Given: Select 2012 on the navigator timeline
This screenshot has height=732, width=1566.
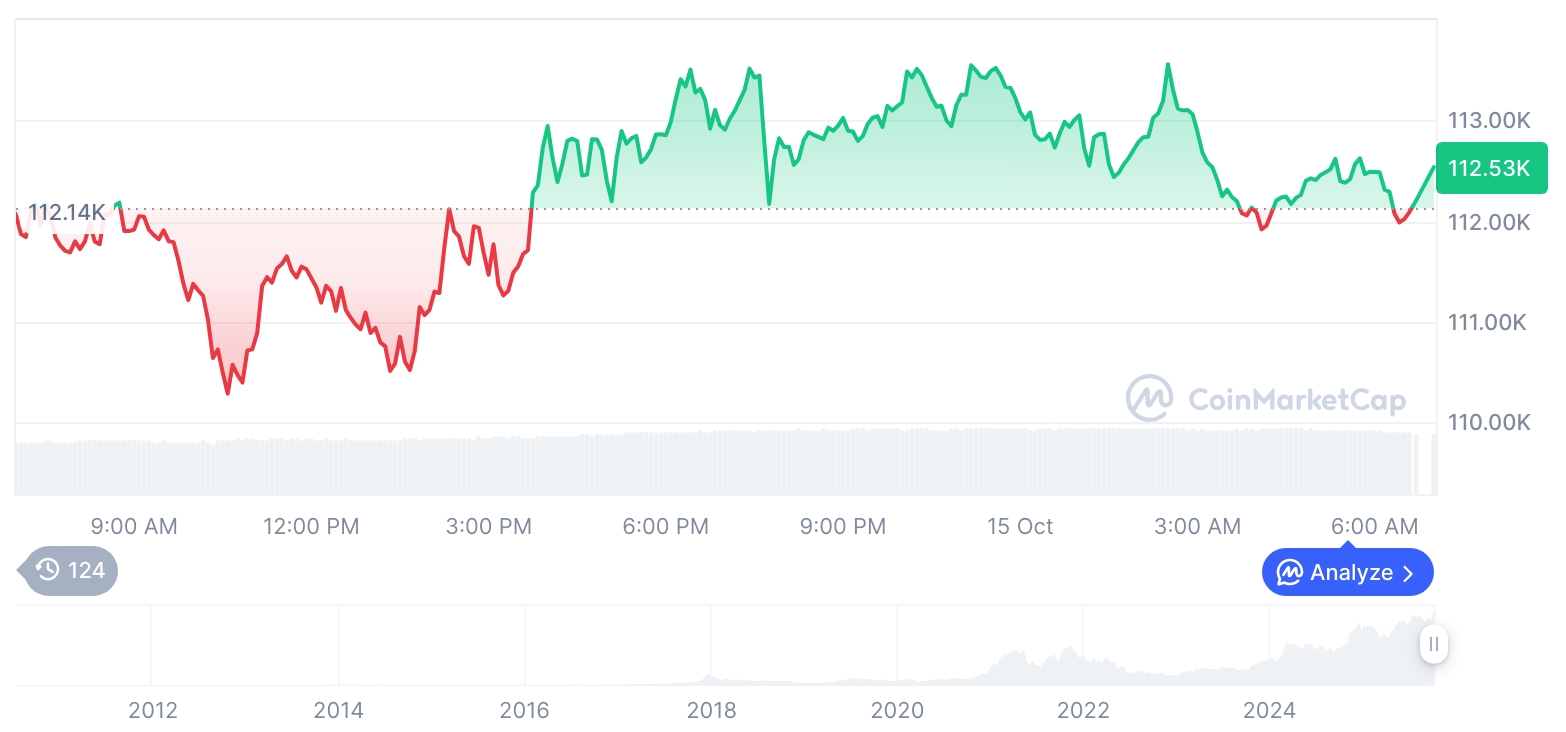Looking at the screenshot, I should (x=153, y=710).
